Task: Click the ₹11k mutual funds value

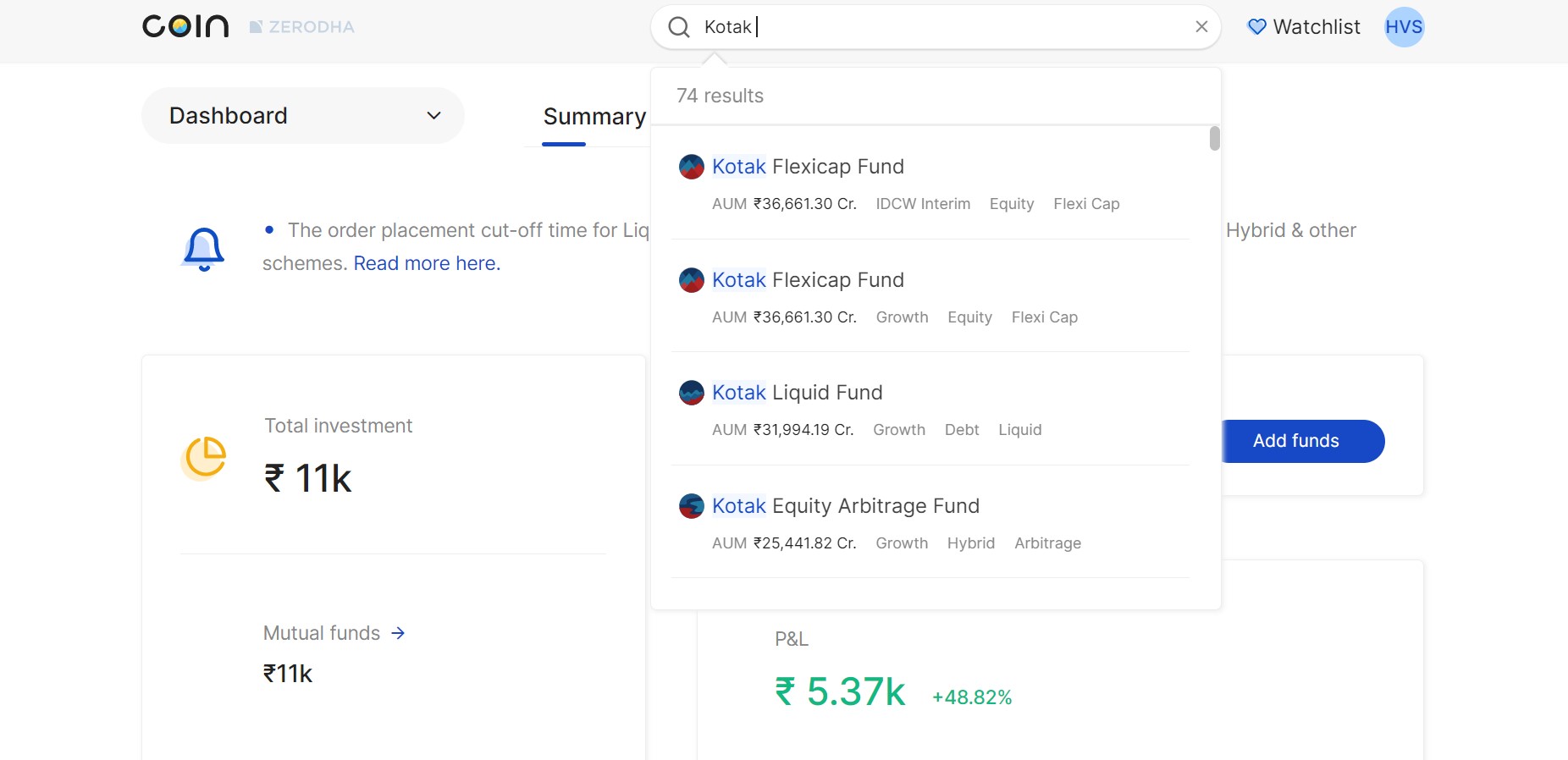Action: click(x=288, y=674)
